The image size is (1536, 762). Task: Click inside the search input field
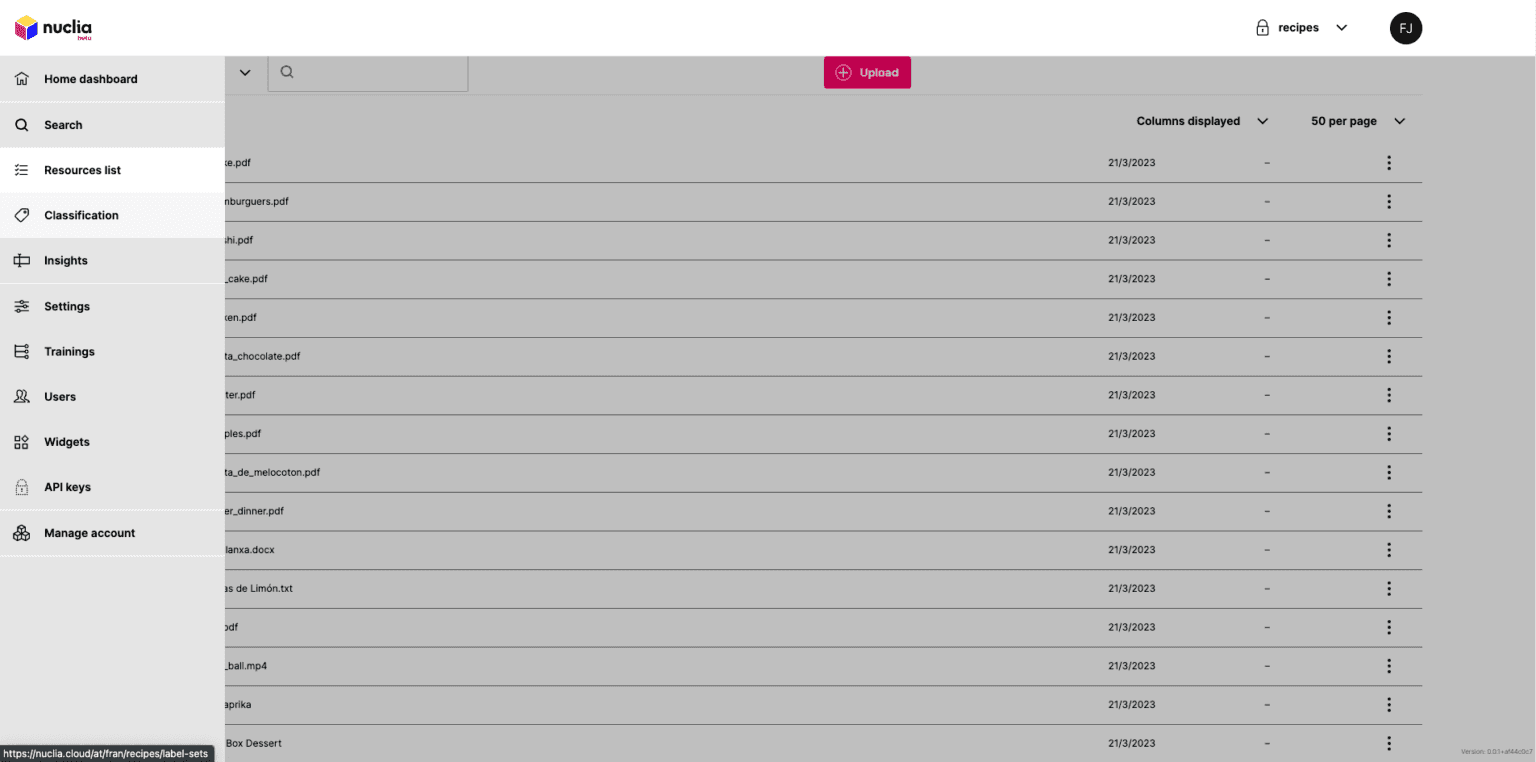pyautogui.click(x=368, y=72)
